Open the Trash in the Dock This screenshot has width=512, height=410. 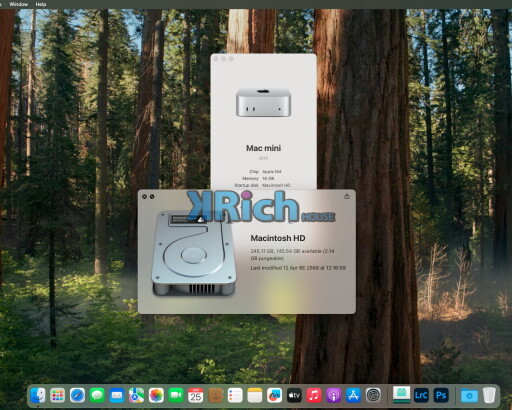point(489,396)
